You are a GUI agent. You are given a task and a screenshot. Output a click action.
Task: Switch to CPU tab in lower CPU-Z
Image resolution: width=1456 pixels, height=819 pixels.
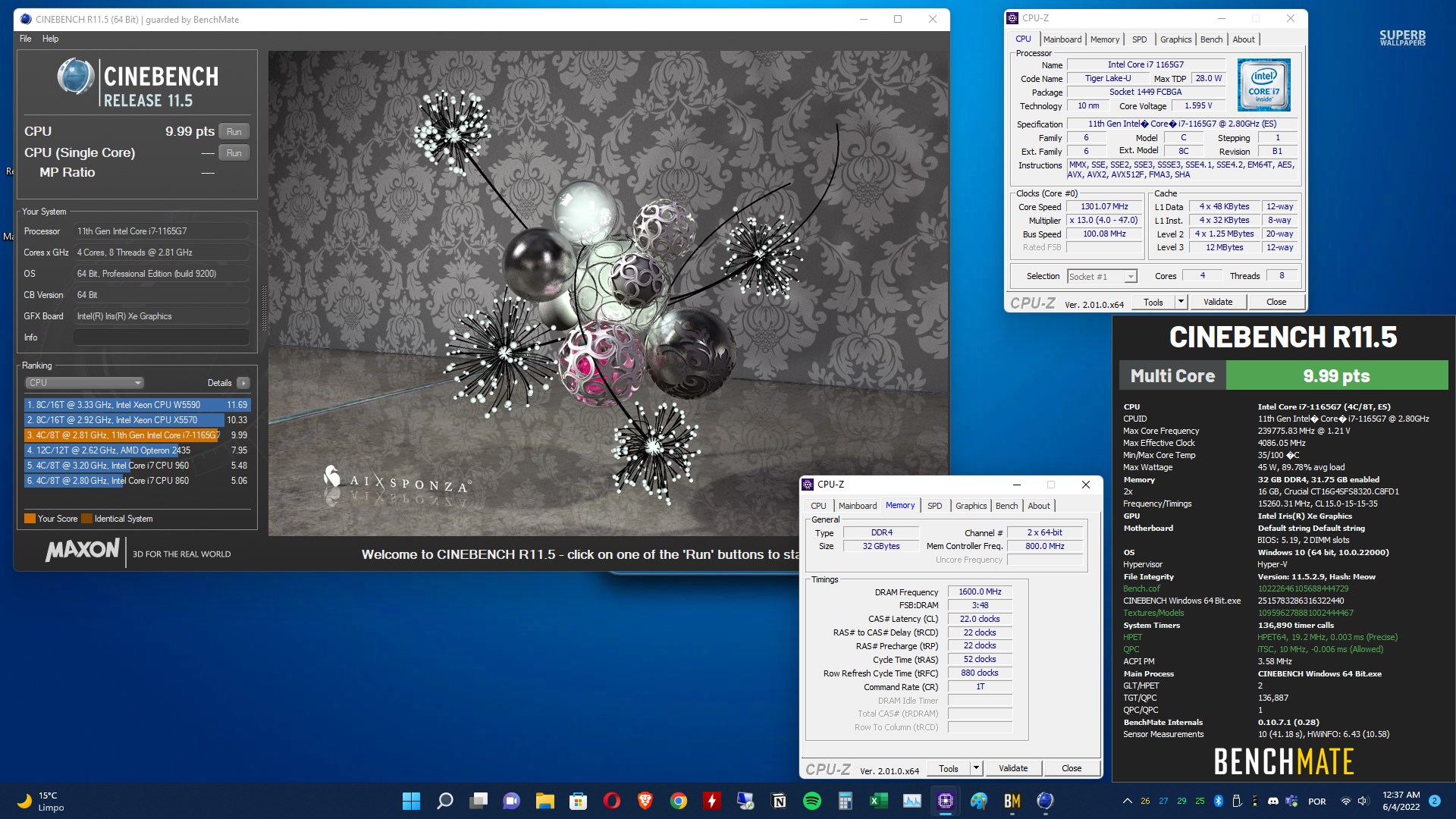click(818, 506)
